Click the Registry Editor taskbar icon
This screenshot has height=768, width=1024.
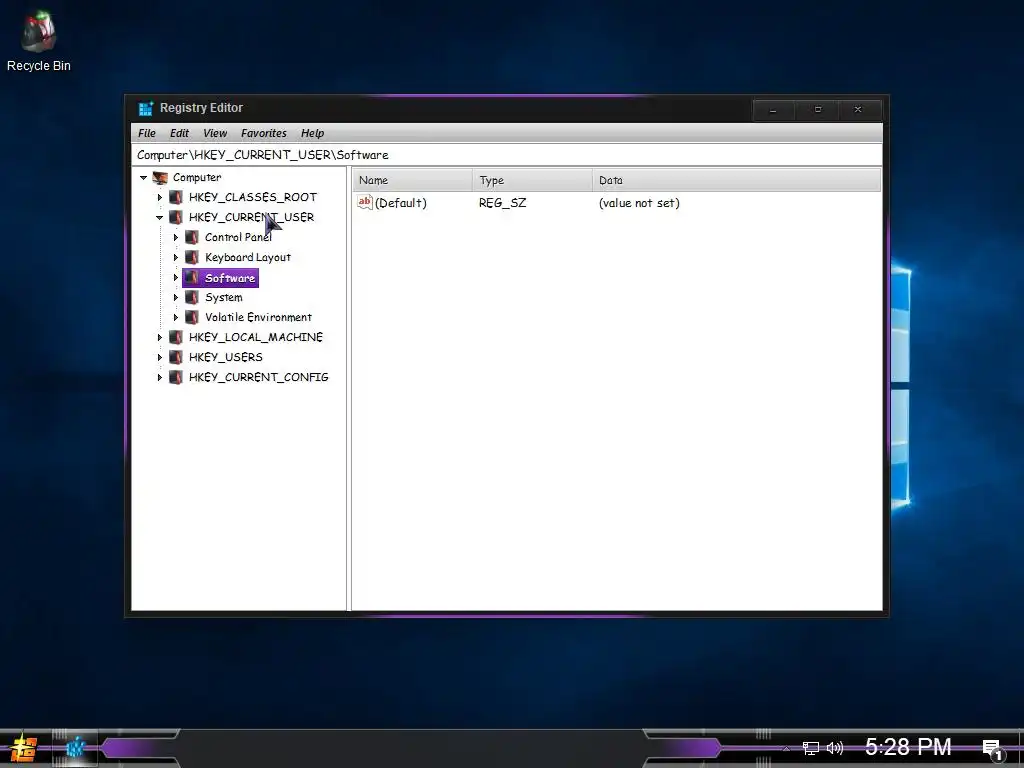tap(75, 747)
